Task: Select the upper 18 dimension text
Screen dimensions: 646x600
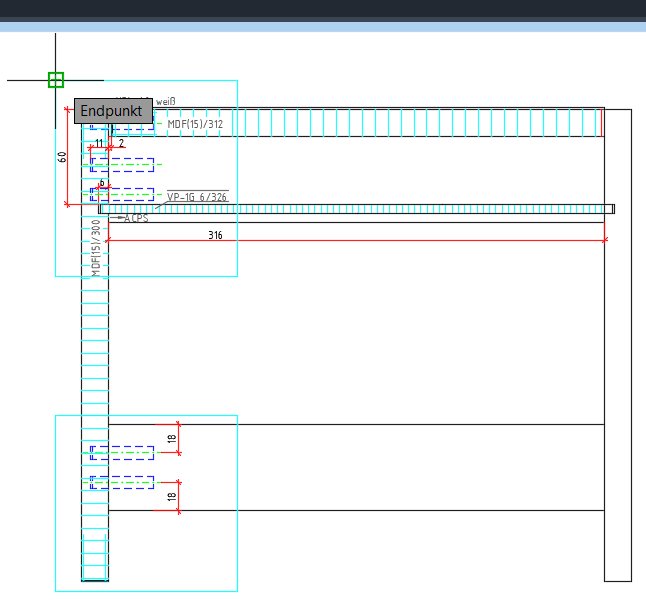Action: (172, 439)
